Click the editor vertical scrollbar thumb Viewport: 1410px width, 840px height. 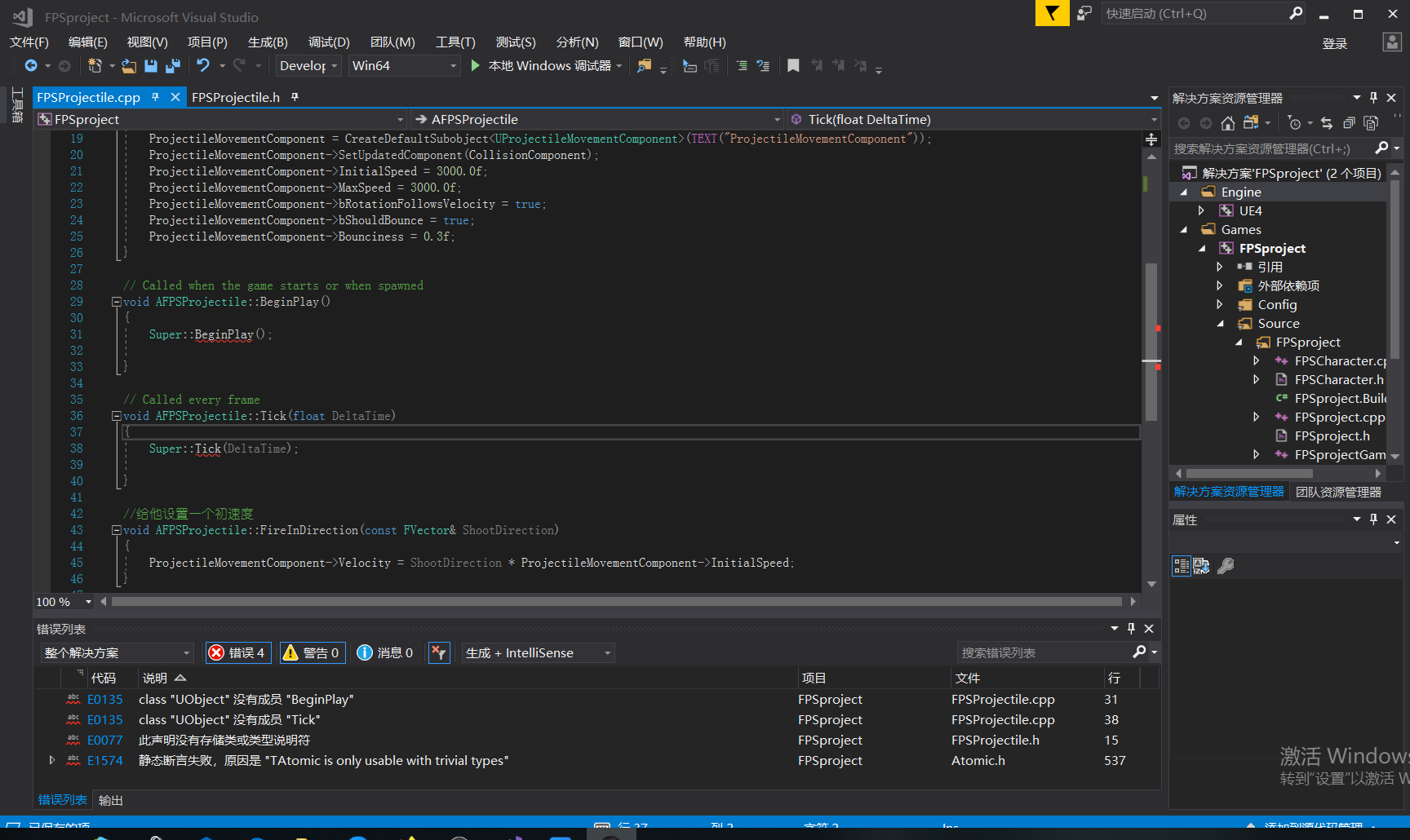pyautogui.click(x=1151, y=342)
